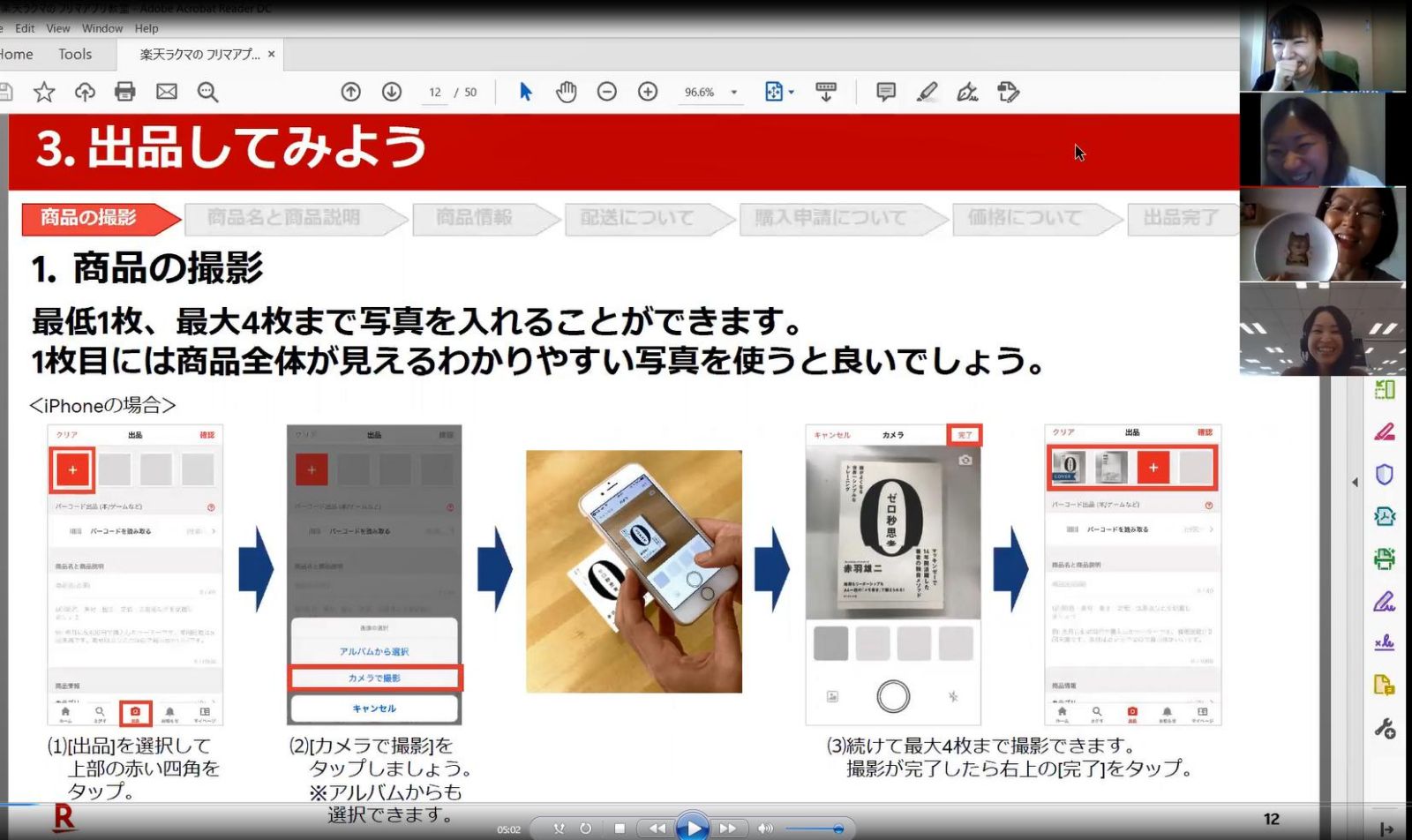Image resolution: width=1412 pixels, height=840 pixels.
Task: Play the video with the blue button
Action: (x=693, y=828)
